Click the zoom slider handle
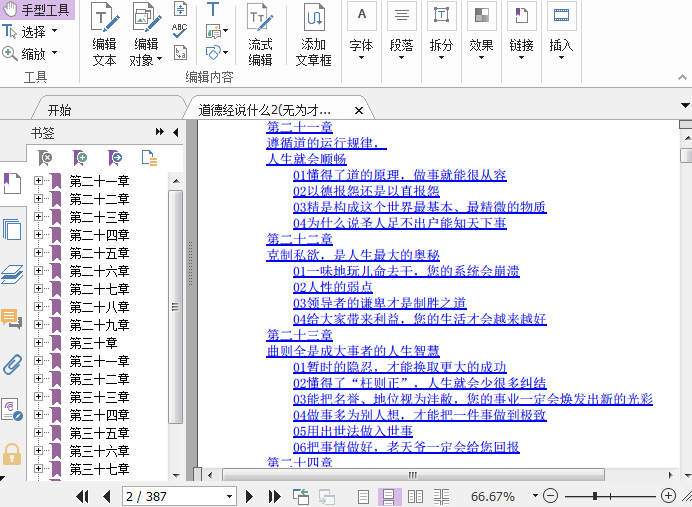 point(595,496)
